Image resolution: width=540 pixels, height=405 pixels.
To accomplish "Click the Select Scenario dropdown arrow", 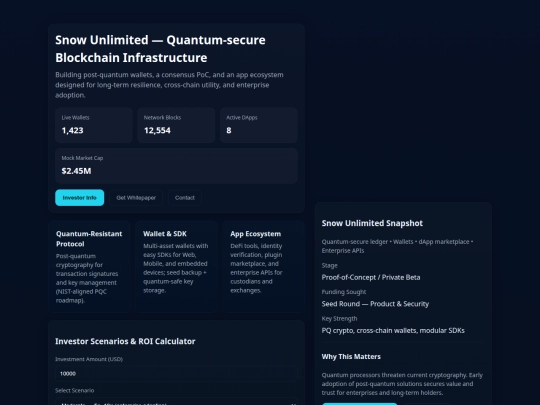I will [293, 403].
